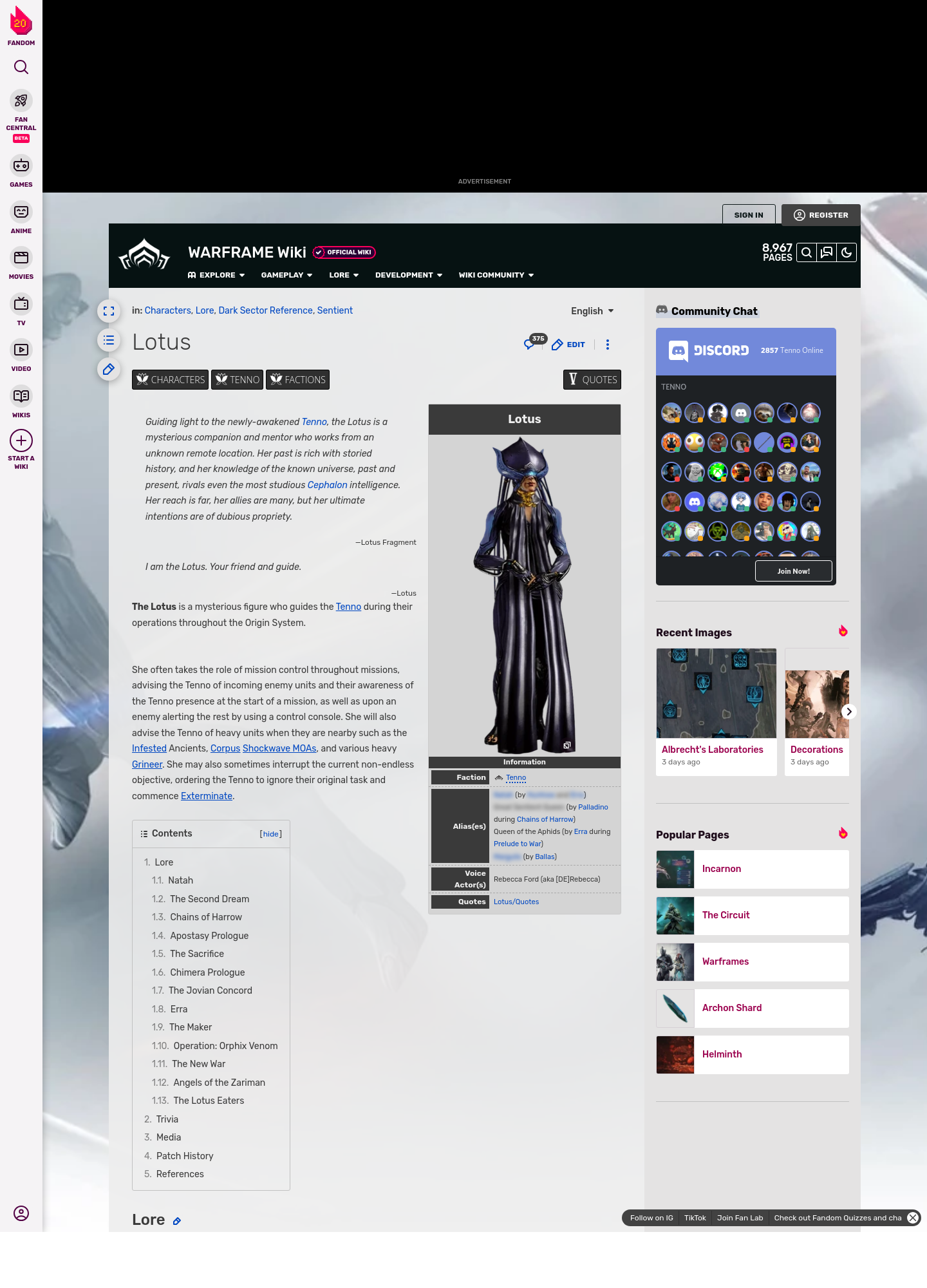Screen dimensions: 927x1288
Task: Jump to Chains of Harrow contents entry
Action: (206, 917)
